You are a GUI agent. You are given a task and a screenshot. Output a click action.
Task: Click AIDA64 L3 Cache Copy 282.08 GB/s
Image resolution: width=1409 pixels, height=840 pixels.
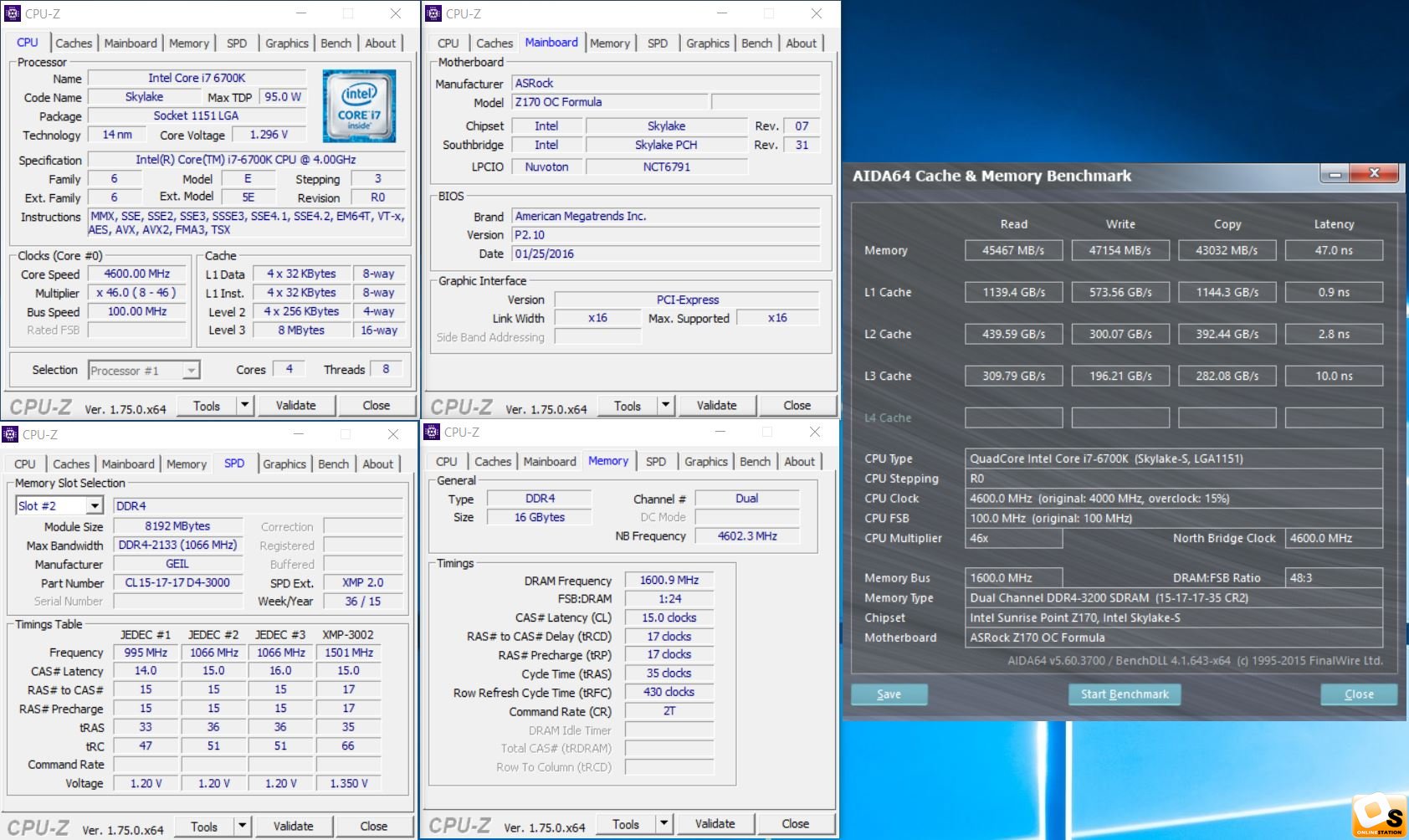point(1227,376)
